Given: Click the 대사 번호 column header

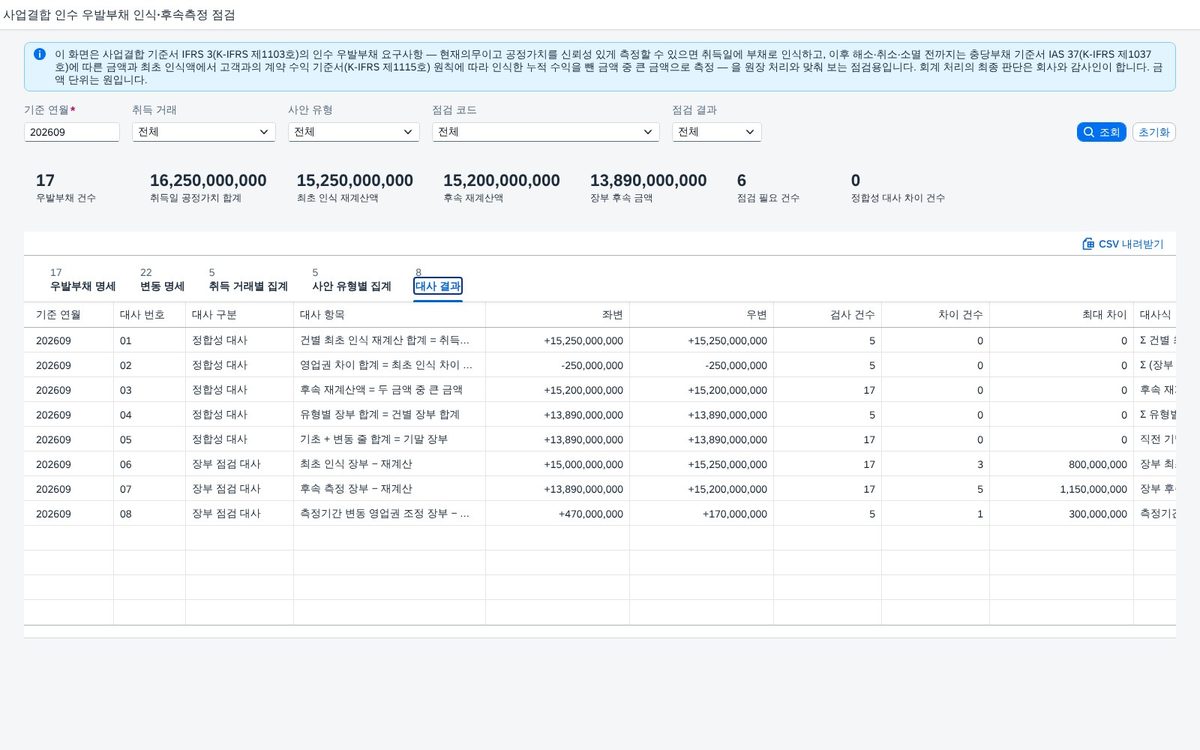Looking at the screenshot, I should click(x=149, y=315).
